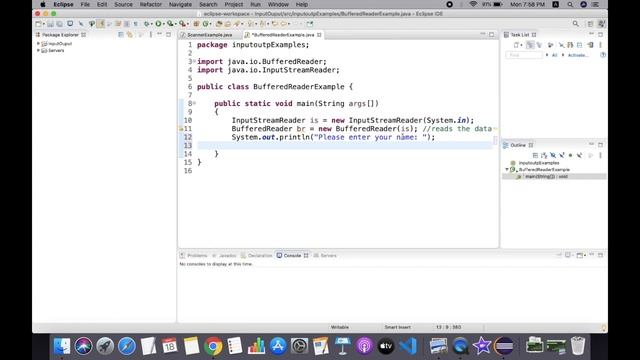Click the New Java Package icon
Image resolution: width=640 pixels, height=360 pixels.
[196, 24]
